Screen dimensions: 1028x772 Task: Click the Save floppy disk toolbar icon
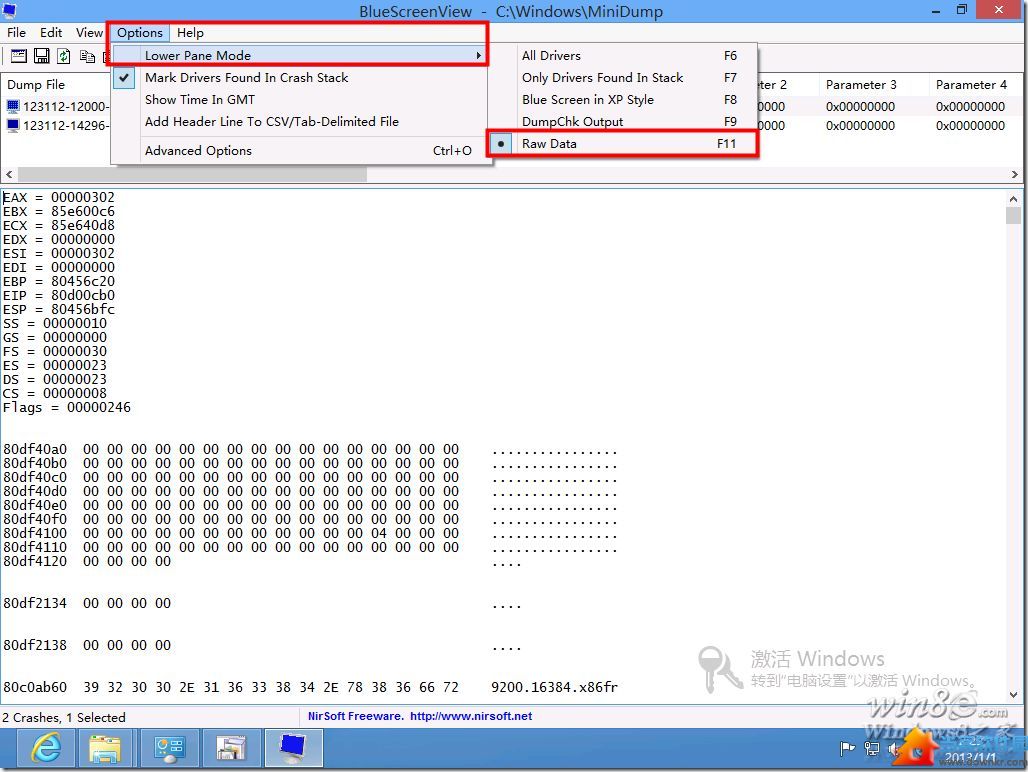coord(41,56)
